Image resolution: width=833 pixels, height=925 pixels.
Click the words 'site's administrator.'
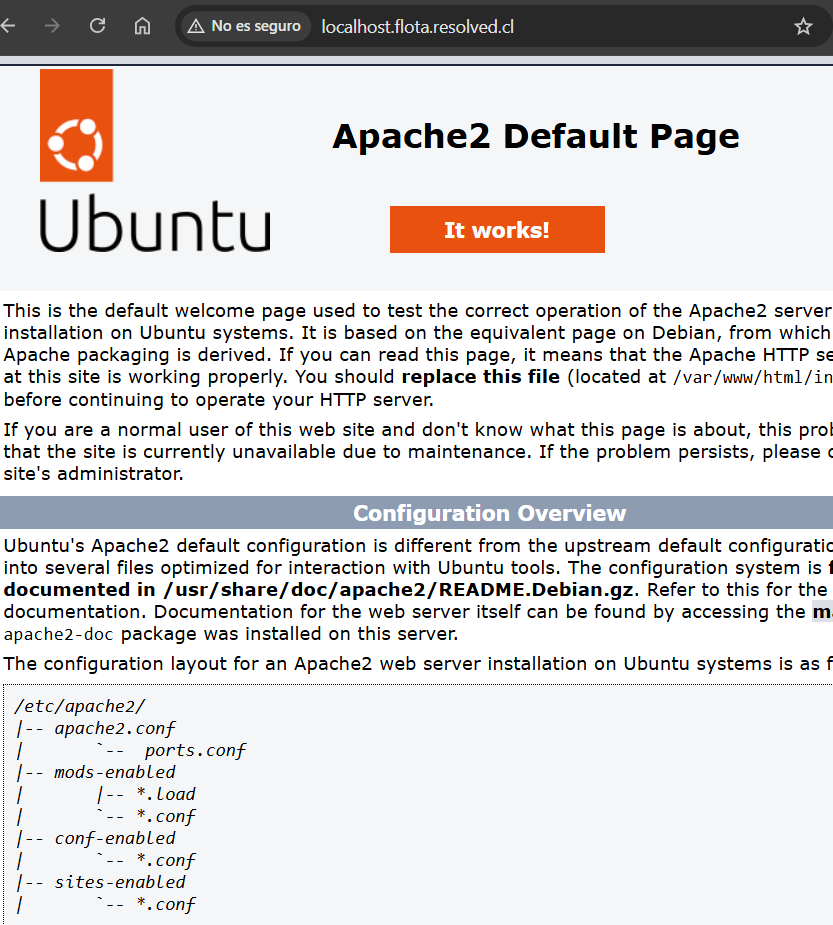(x=93, y=474)
